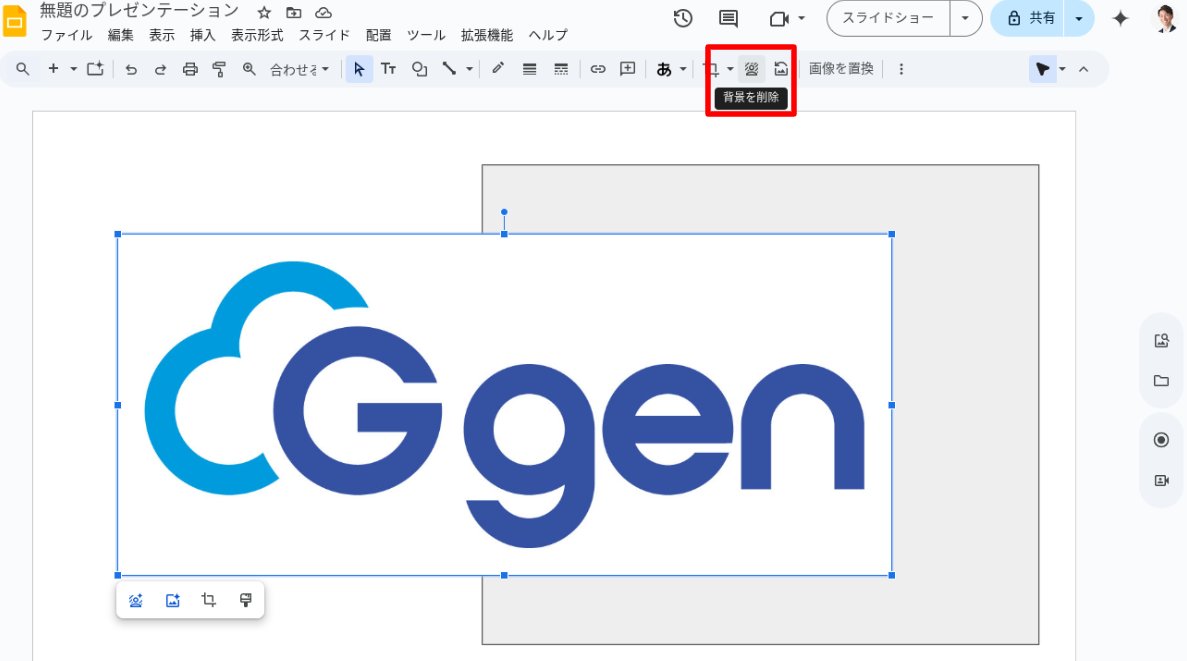The height and width of the screenshot is (661, 1187).
Task: Open Gemini sparkle assistant
Action: (1120, 19)
